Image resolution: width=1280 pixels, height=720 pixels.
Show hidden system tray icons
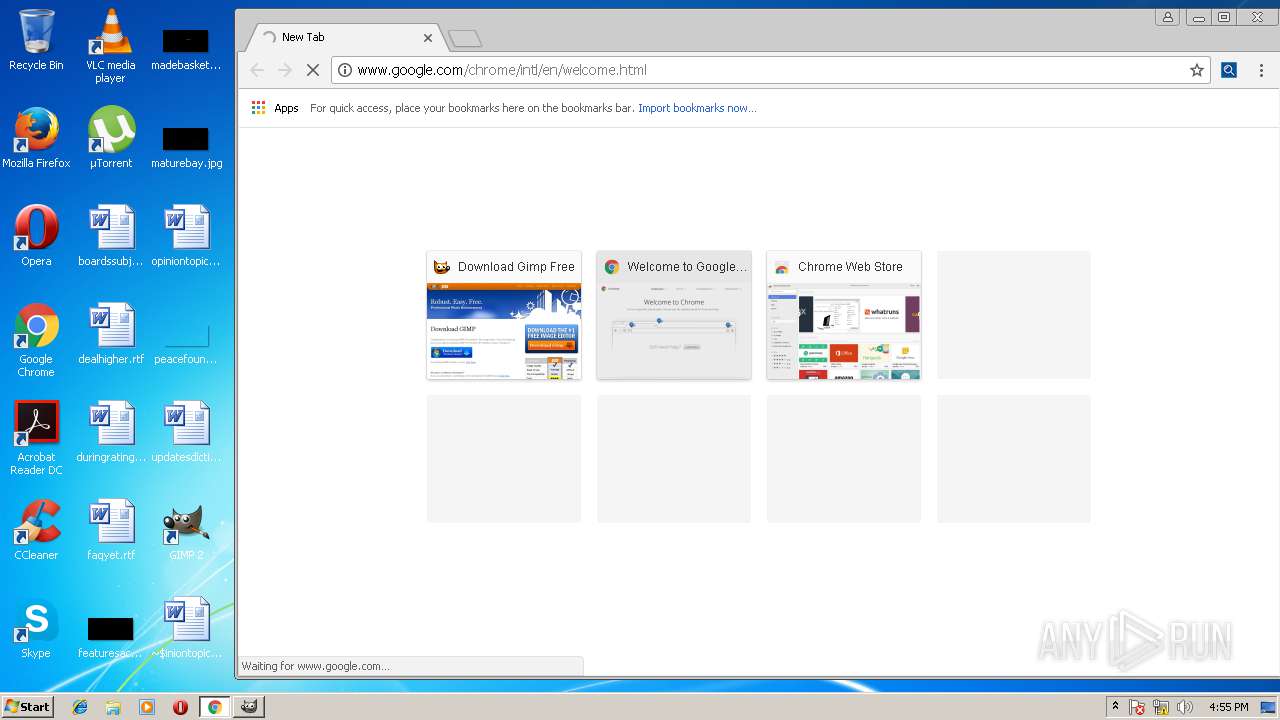click(x=1116, y=707)
